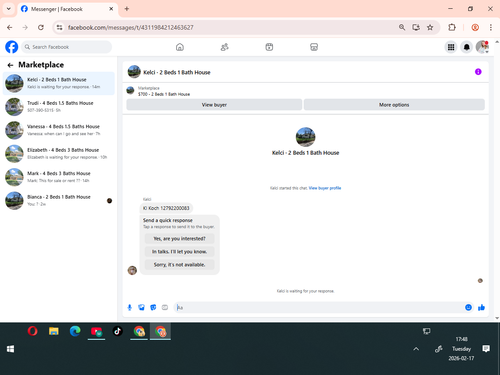Open Elizabeth - 4 Beds 3 Baths House chat
Screen dimensions: 500x375
coord(59,153)
